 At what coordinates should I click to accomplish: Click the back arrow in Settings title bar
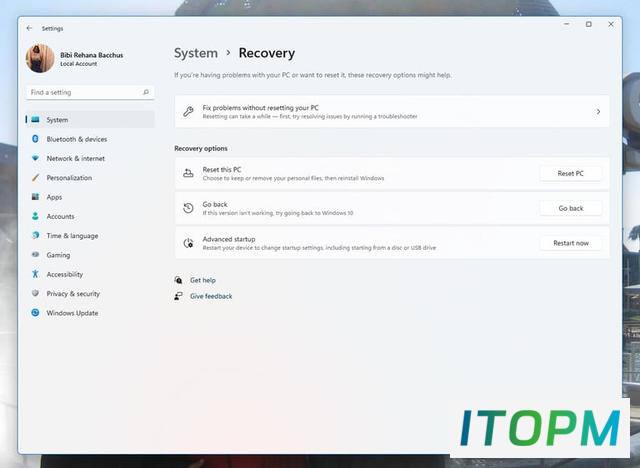29,28
